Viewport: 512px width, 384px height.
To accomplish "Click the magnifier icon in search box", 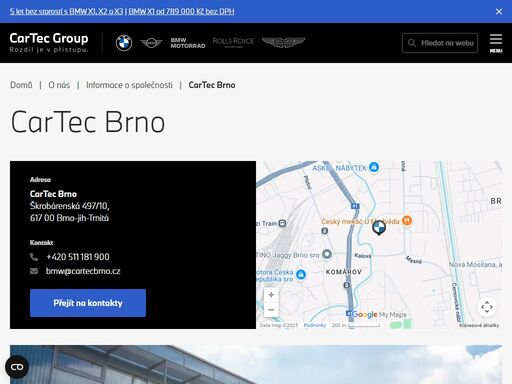I will click(x=412, y=43).
